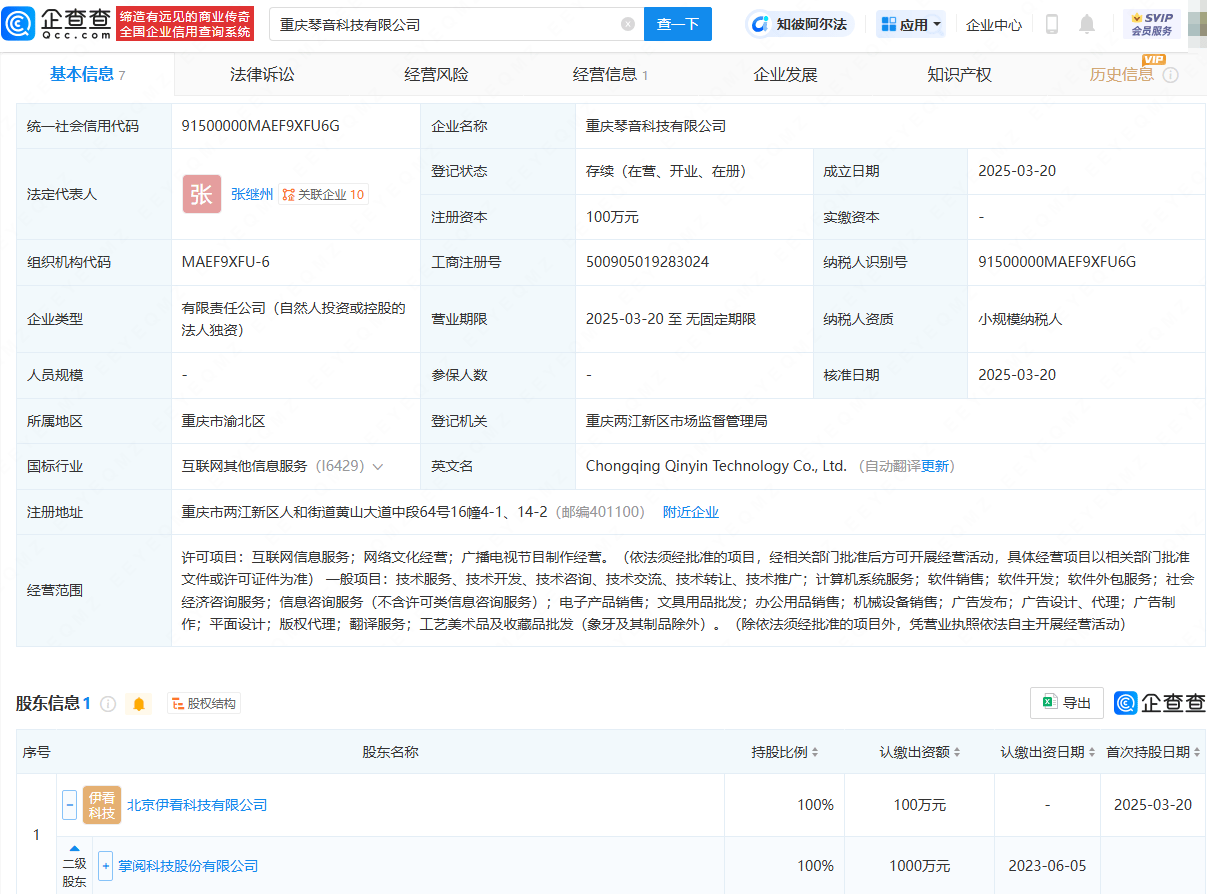Viewport: 1207px width, 894px height.
Task: Open the 附近企业 link
Action: 691,512
